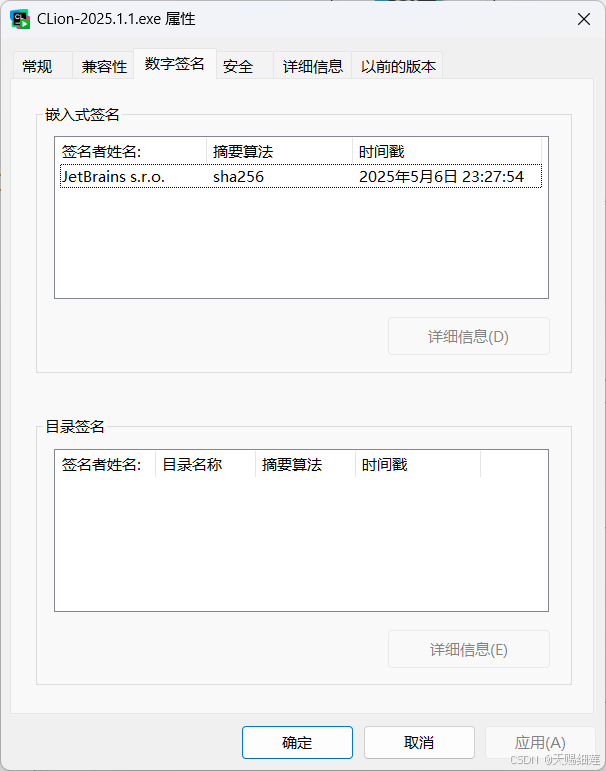This screenshot has width=606, height=771.
Task: Open the 兼容性 tab
Action: pyautogui.click(x=103, y=66)
